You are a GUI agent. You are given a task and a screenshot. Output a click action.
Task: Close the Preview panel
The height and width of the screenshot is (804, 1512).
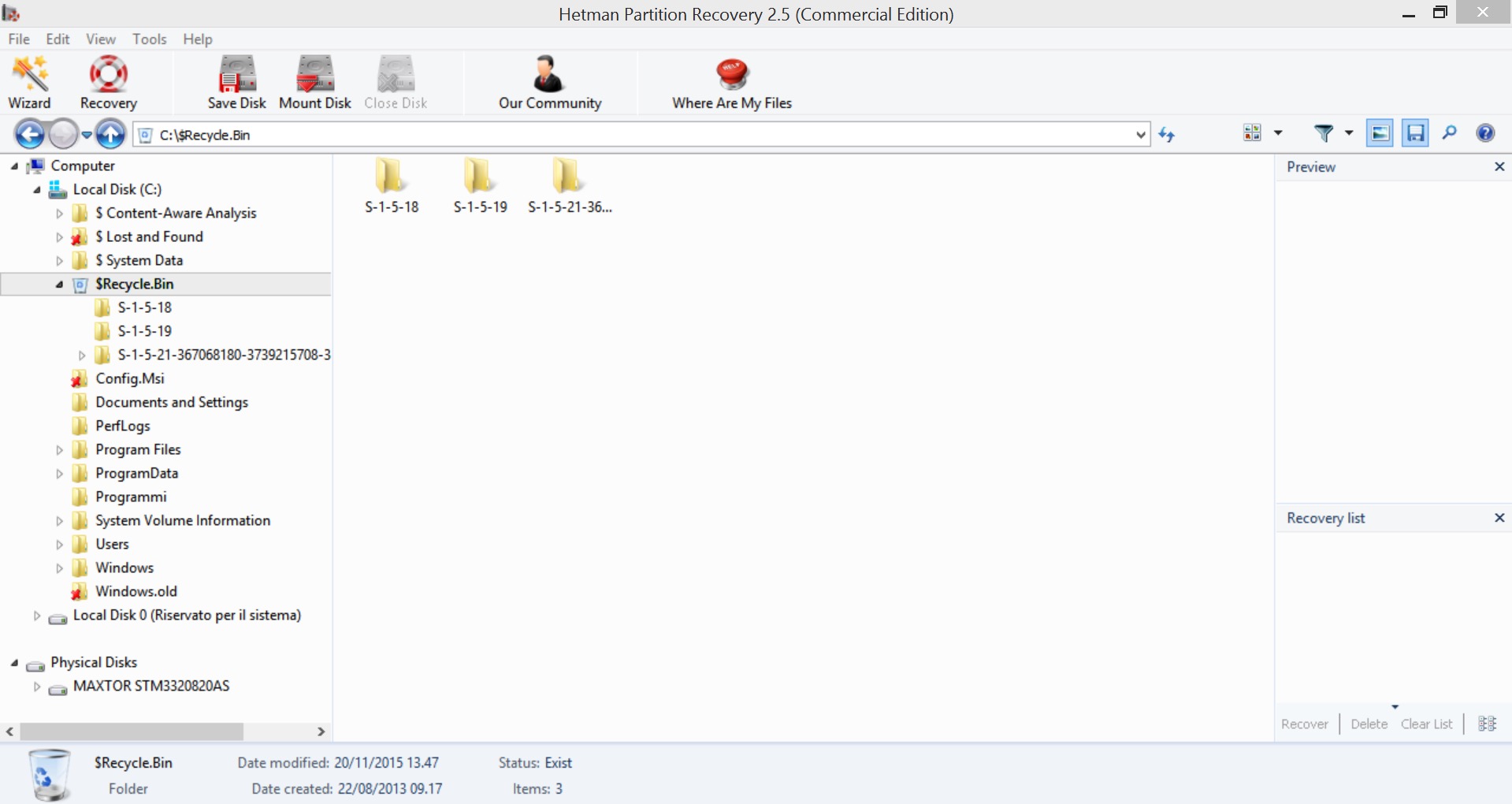(x=1499, y=166)
